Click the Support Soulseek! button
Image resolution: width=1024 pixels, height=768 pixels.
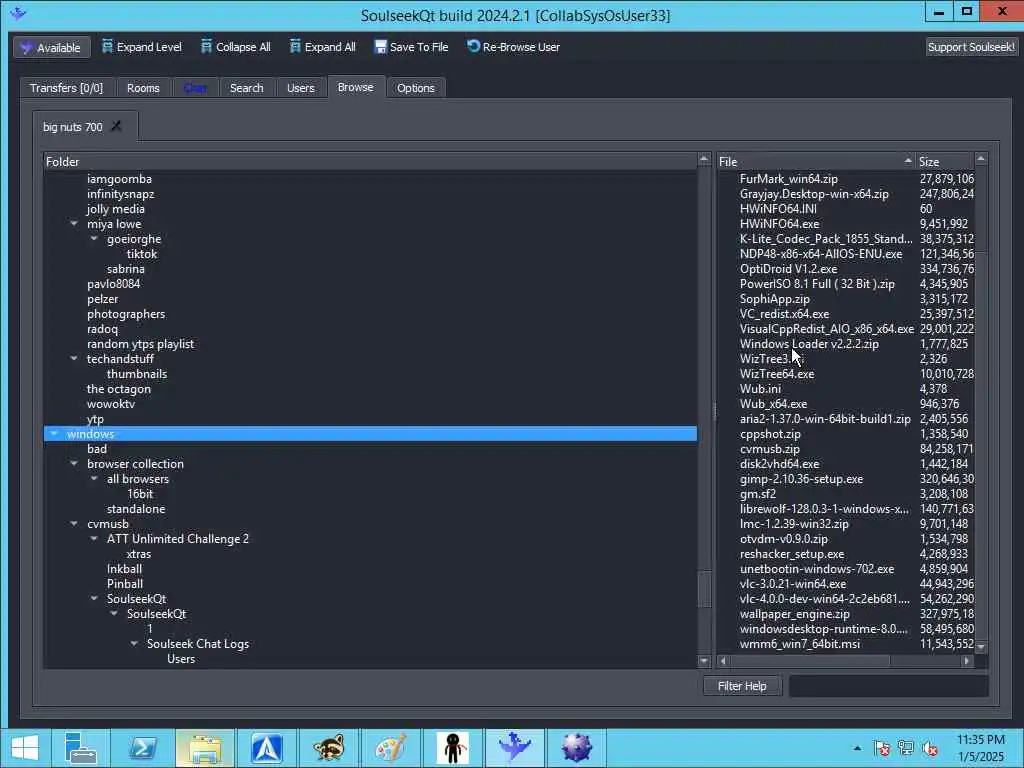pos(971,47)
